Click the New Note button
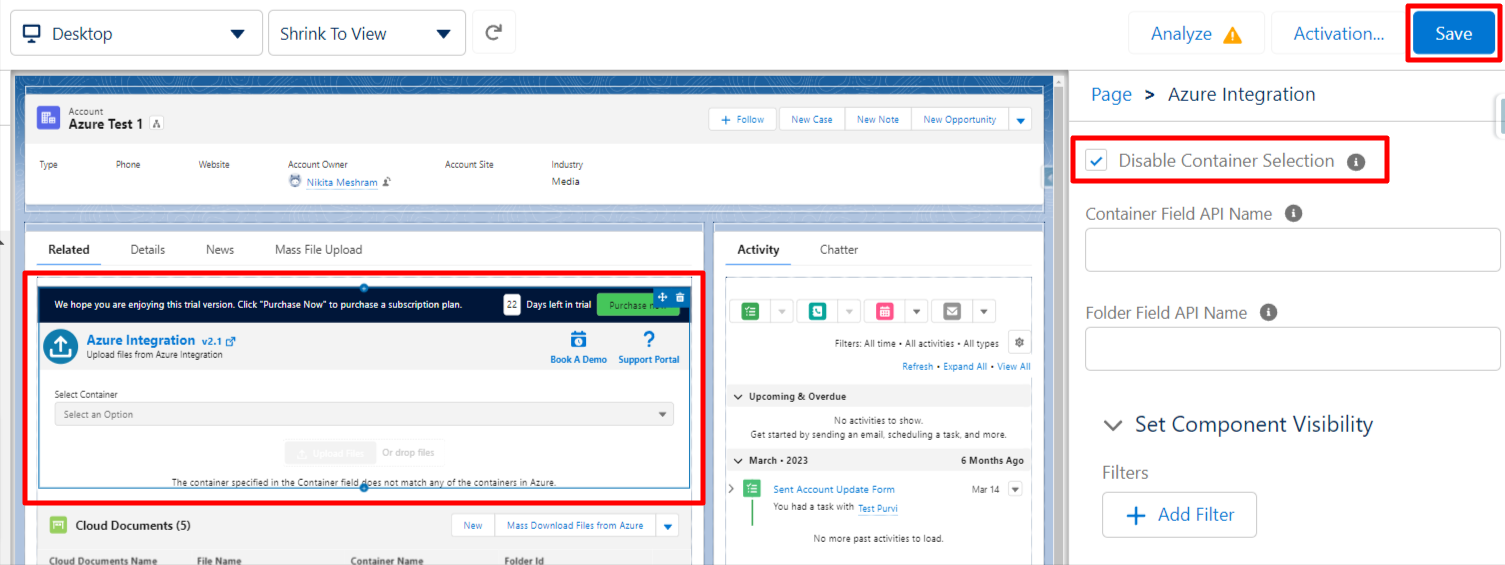The width and height of the screenshot is (1505, 565). (x=878, y=120)
